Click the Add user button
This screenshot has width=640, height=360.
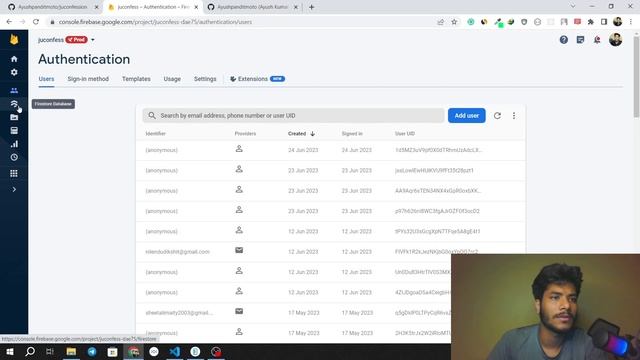point(467,116)
